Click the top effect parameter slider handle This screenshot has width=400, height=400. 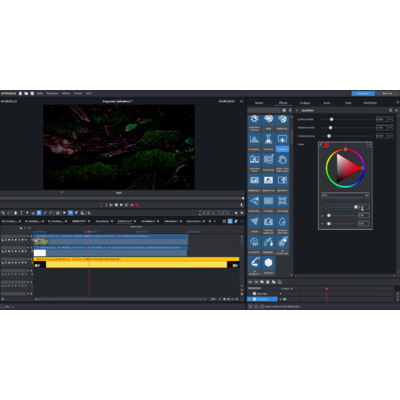(x=331, y=119)
